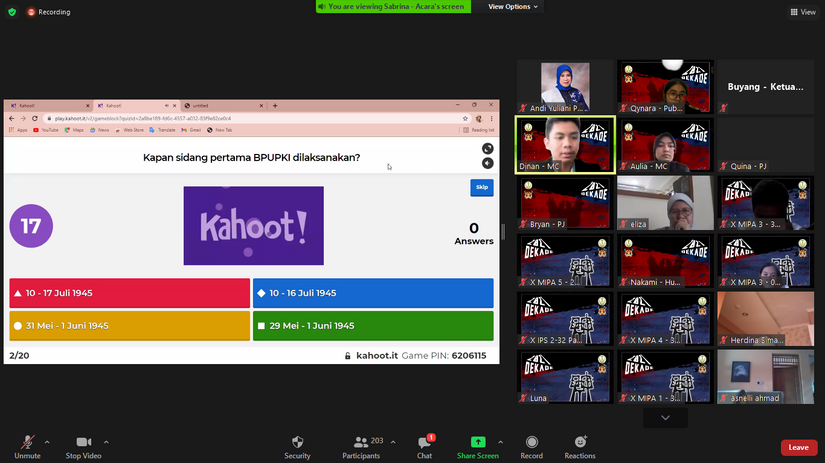Select Dinan - MC video thumbnail

[565, 145]
